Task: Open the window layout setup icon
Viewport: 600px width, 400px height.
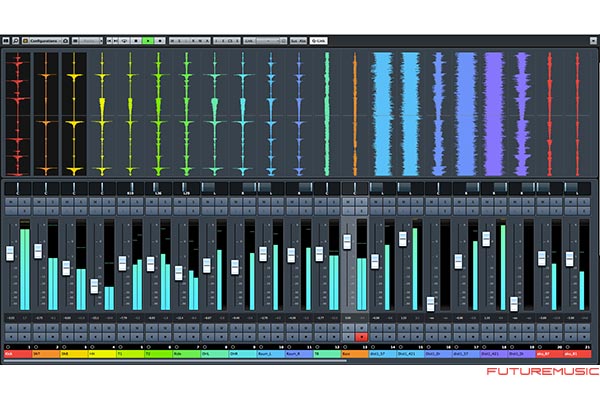Action: tap(6, 41)
